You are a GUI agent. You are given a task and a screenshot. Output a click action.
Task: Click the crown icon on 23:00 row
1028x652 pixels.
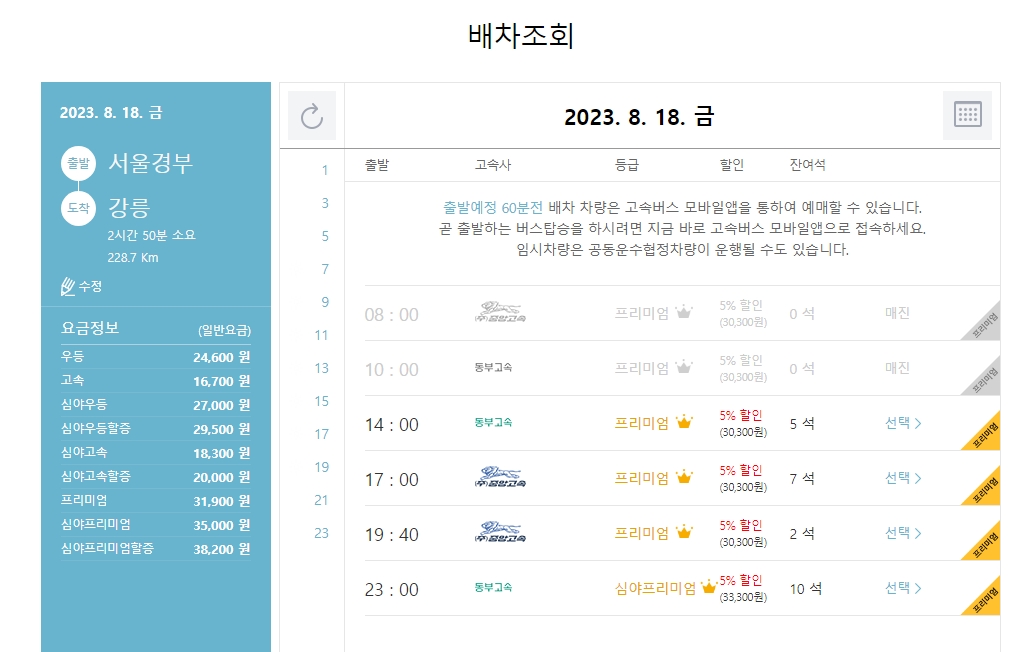point(709,587)
